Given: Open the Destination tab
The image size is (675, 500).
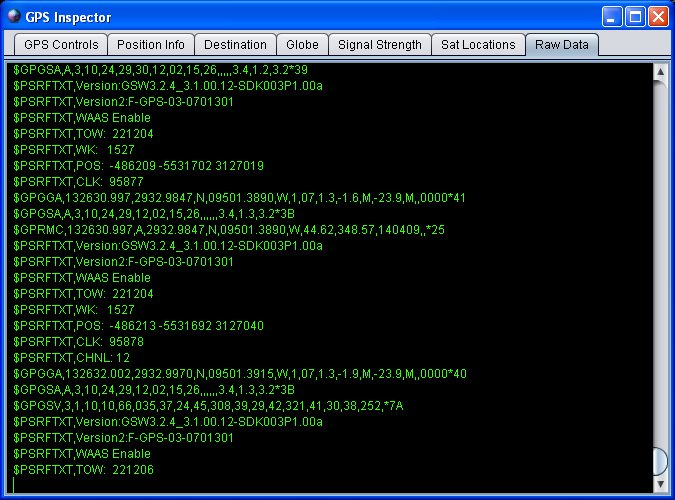Looking at the screenshot, I should (x=235, y=45).
